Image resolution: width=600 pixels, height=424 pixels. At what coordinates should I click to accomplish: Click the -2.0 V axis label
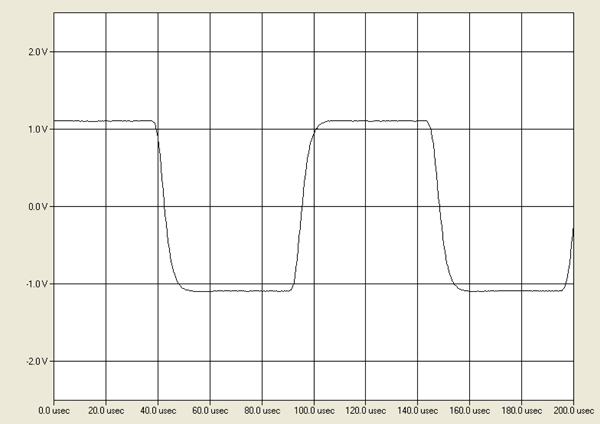[37, 362]
